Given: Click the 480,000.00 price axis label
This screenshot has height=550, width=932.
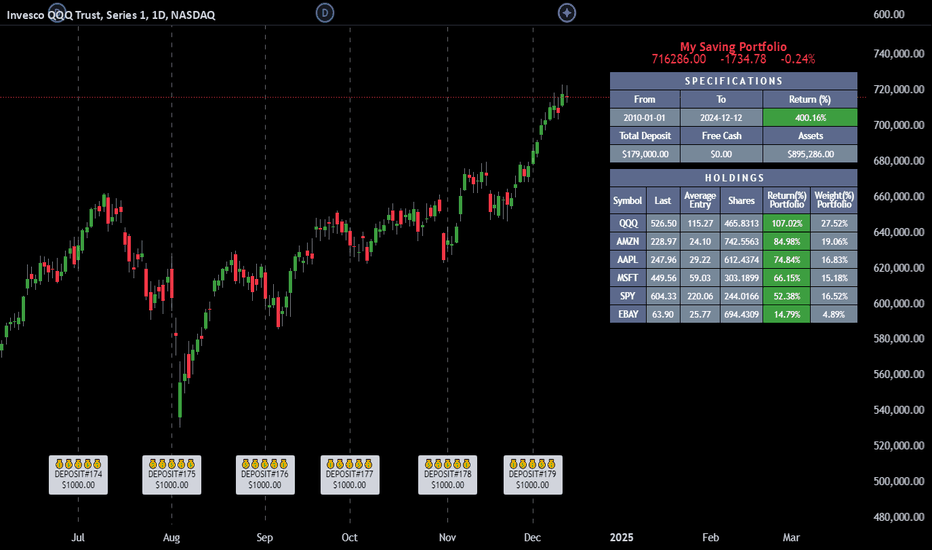Looking at the screenshot, I should pyautogui.click(x=899, y=517).
